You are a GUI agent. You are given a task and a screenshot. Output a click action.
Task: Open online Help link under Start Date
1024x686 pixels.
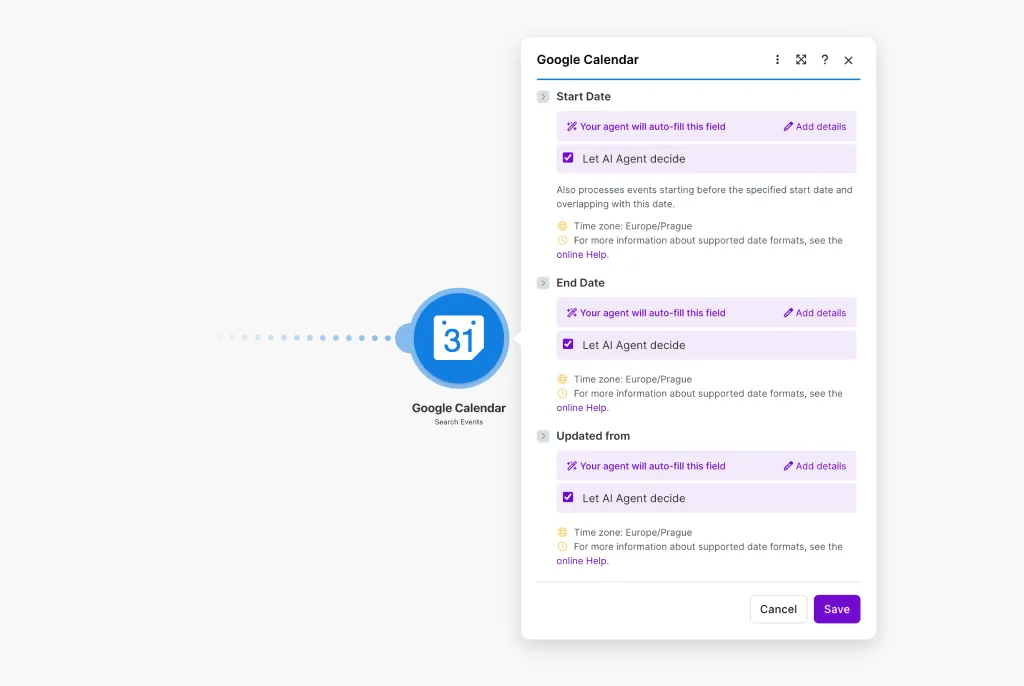tap(581, 255)
